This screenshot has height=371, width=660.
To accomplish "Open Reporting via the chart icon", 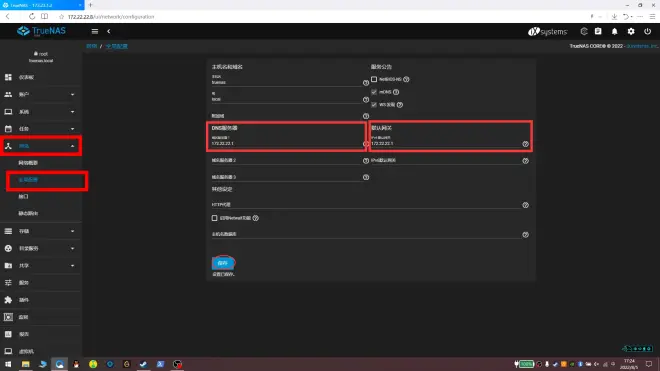I will click(8, 334).
